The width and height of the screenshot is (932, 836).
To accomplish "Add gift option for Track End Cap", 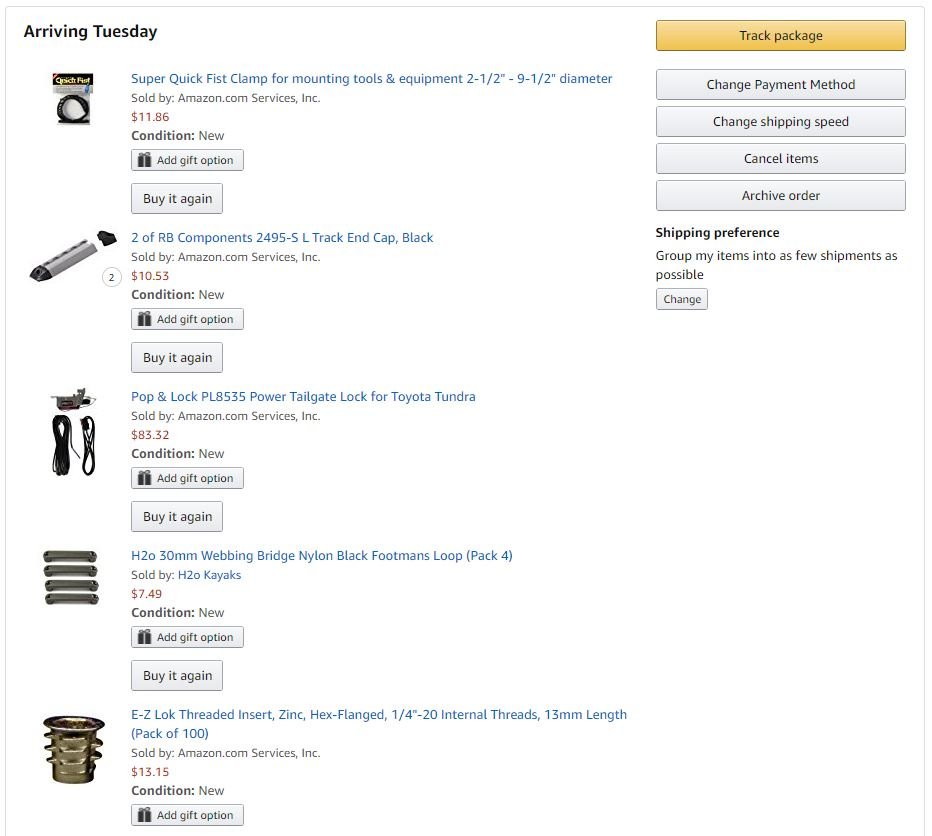I will point(187,319).
